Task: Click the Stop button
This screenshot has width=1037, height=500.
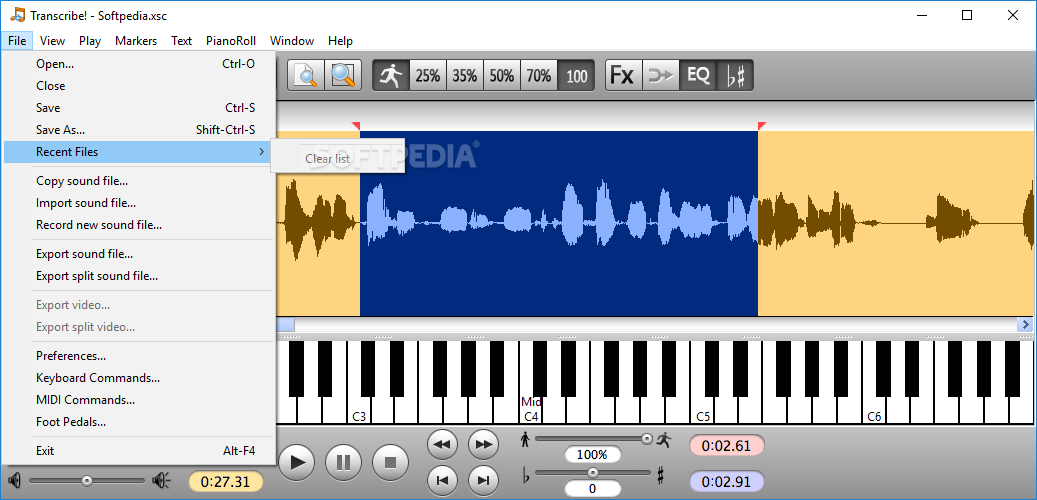Action: tap(390, 462)
